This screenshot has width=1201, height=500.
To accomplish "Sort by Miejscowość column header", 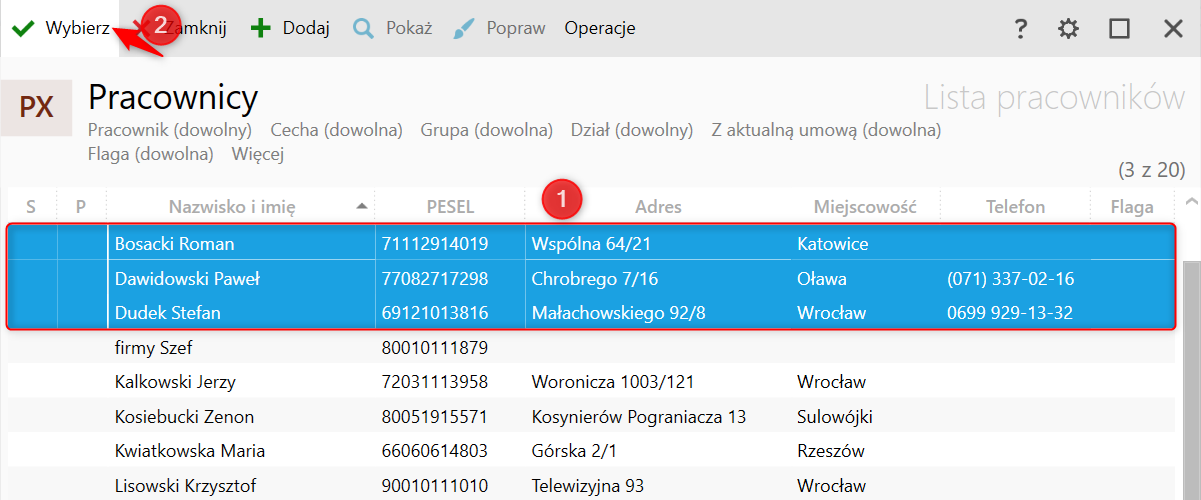I will tap(865, 207).
